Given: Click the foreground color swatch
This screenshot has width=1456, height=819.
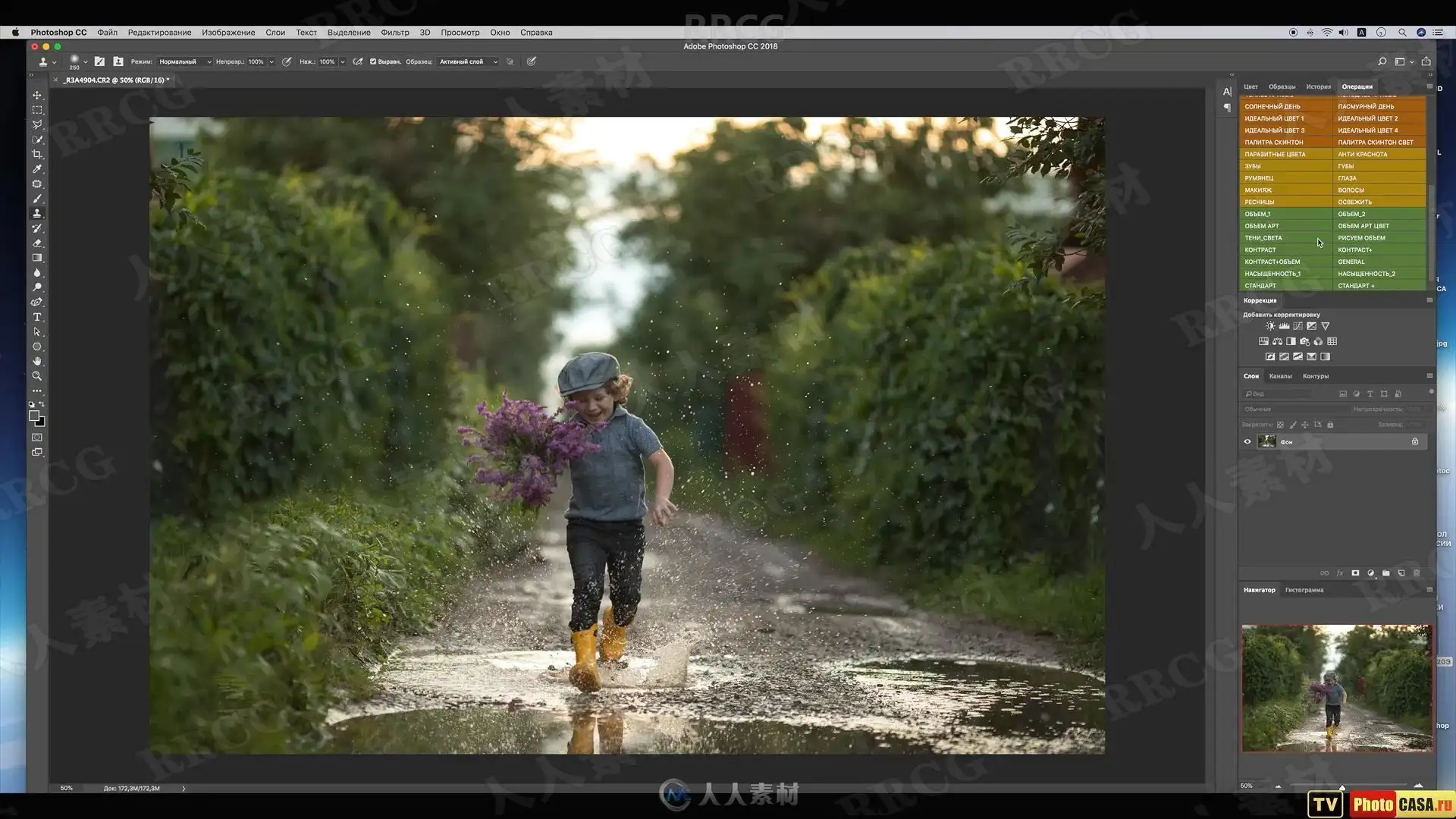Looking at the screenshot, I should click(x=34, y=416).
